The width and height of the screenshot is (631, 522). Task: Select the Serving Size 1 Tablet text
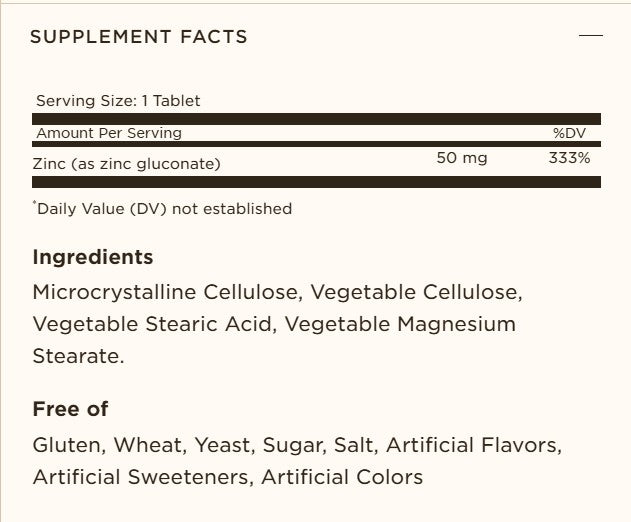coord(118,100)
